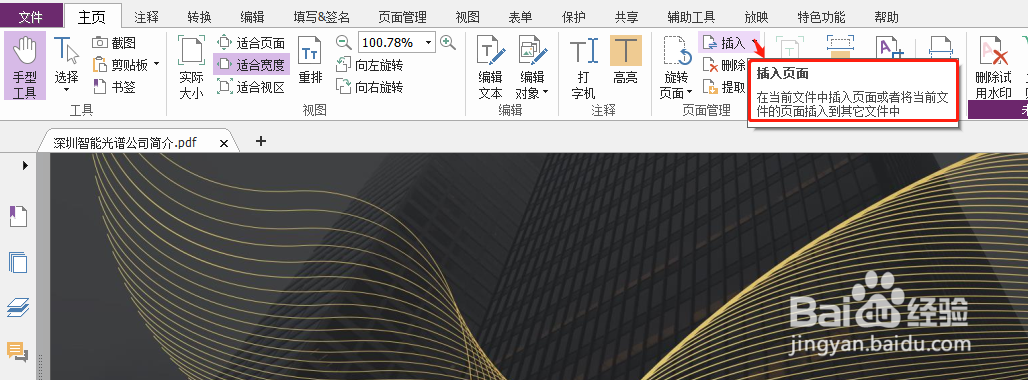Zoom in with the plus magnifier
Image resolution: width=1028 pixels, height=380 pixels.
[448, 43]
